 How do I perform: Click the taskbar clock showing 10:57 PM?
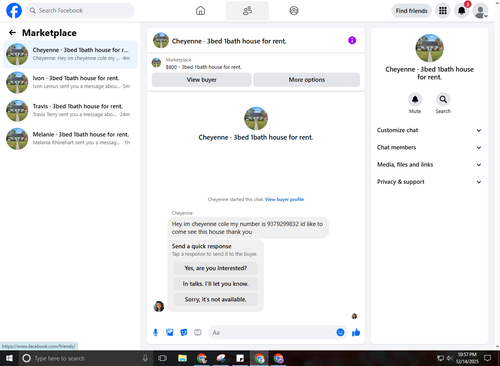(467, 358)
